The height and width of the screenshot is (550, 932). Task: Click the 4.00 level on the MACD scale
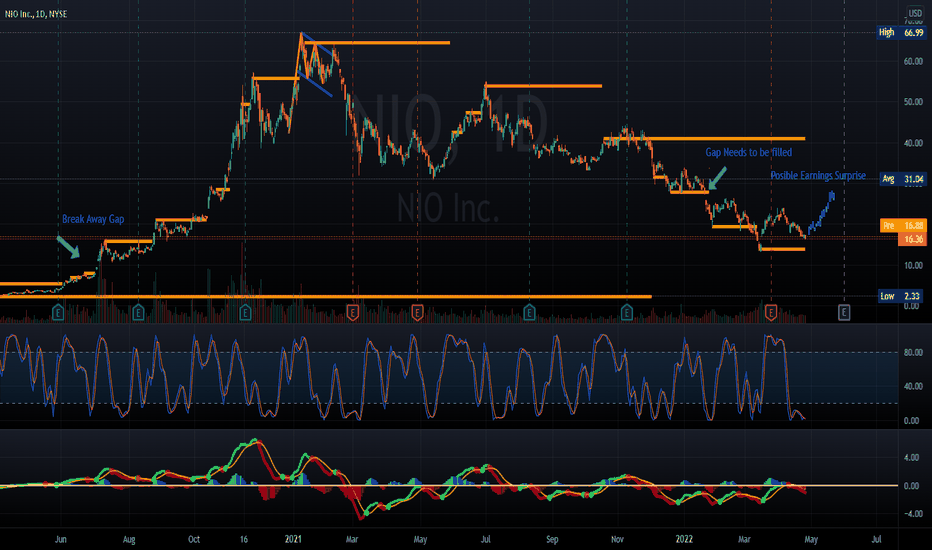pyautogui.click(x=911, y=457)
